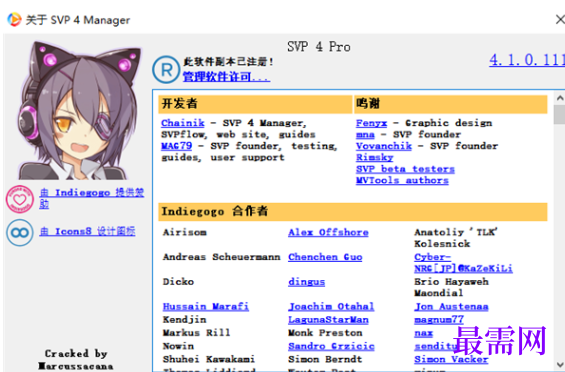The image size is (565, 372).
Task: Click the Nowin backer name
Action: click(x=178, y=346)
